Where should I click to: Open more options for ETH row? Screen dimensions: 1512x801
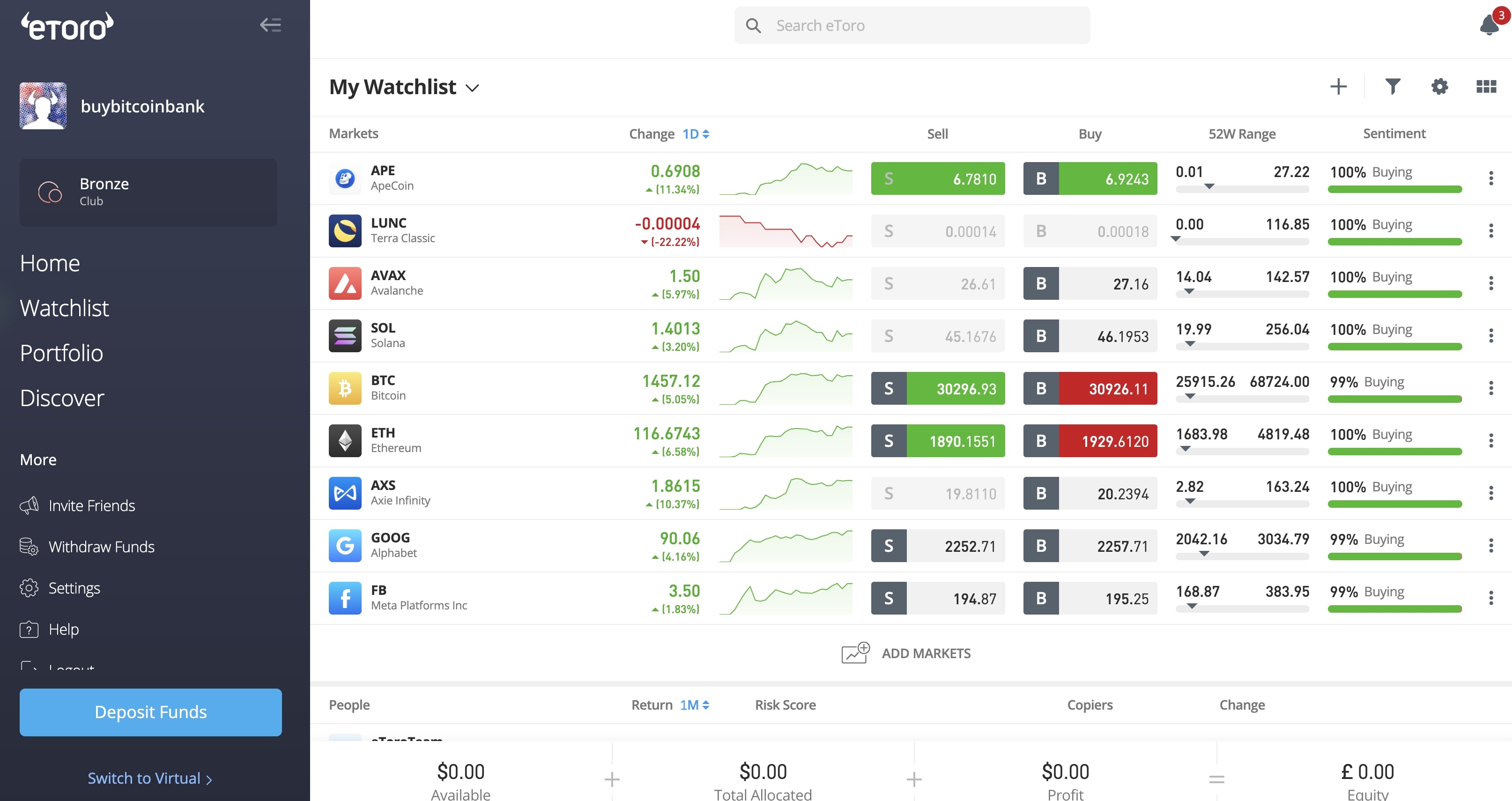(1491, 441)
